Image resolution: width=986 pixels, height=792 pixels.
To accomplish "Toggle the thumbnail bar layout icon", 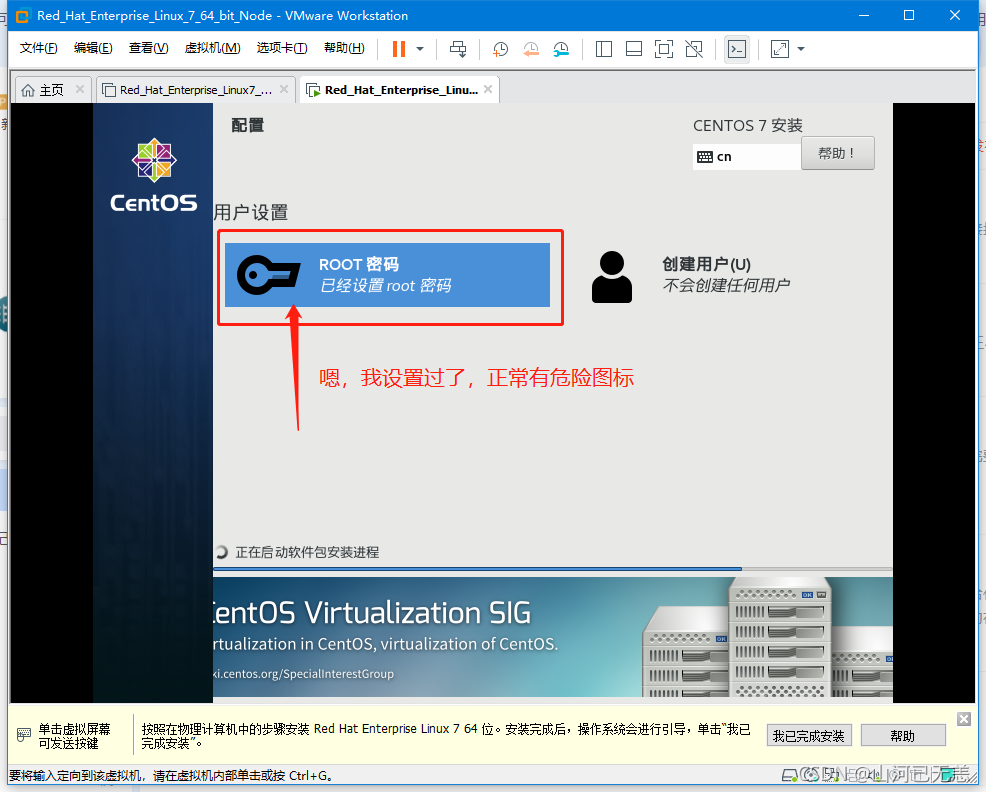I will click(x=634, y=49).
